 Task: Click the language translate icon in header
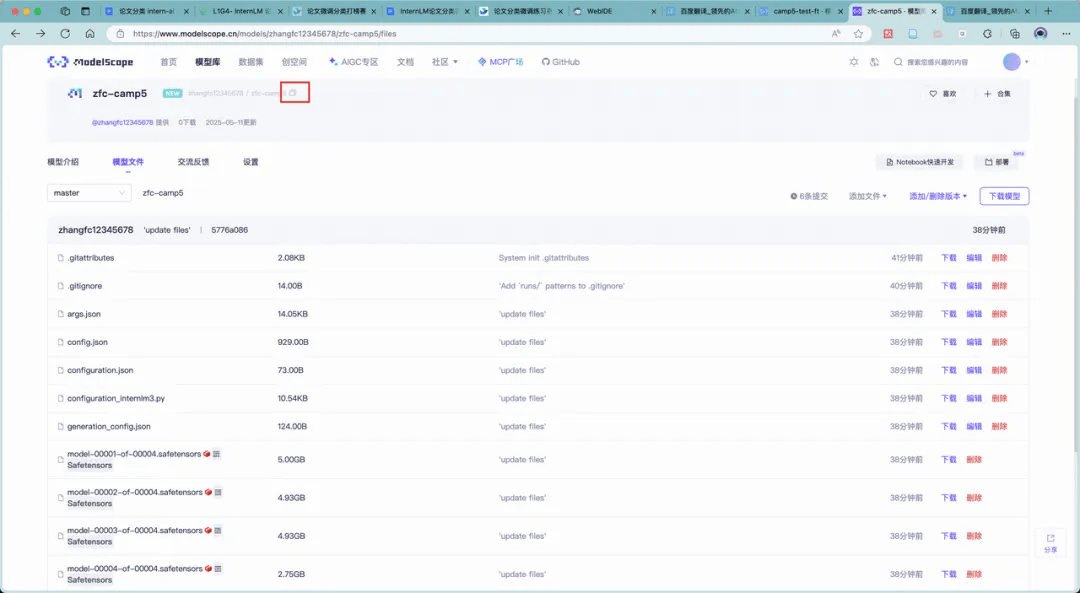tap(875, 62)
